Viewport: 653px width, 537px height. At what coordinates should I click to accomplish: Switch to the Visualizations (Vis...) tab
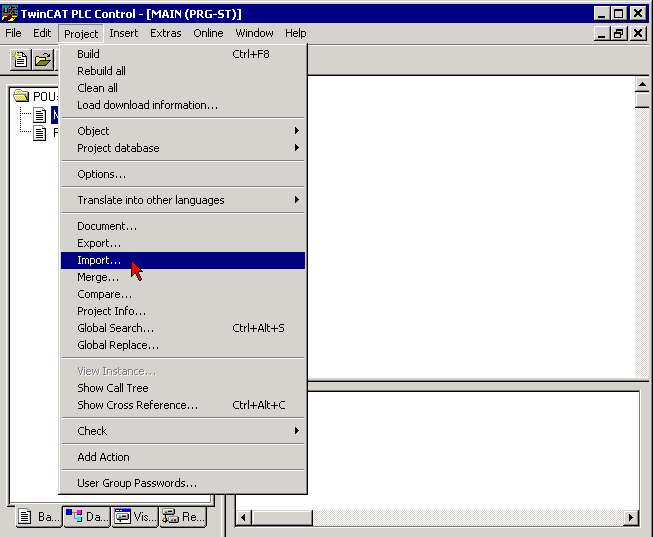tap(135, 517)
